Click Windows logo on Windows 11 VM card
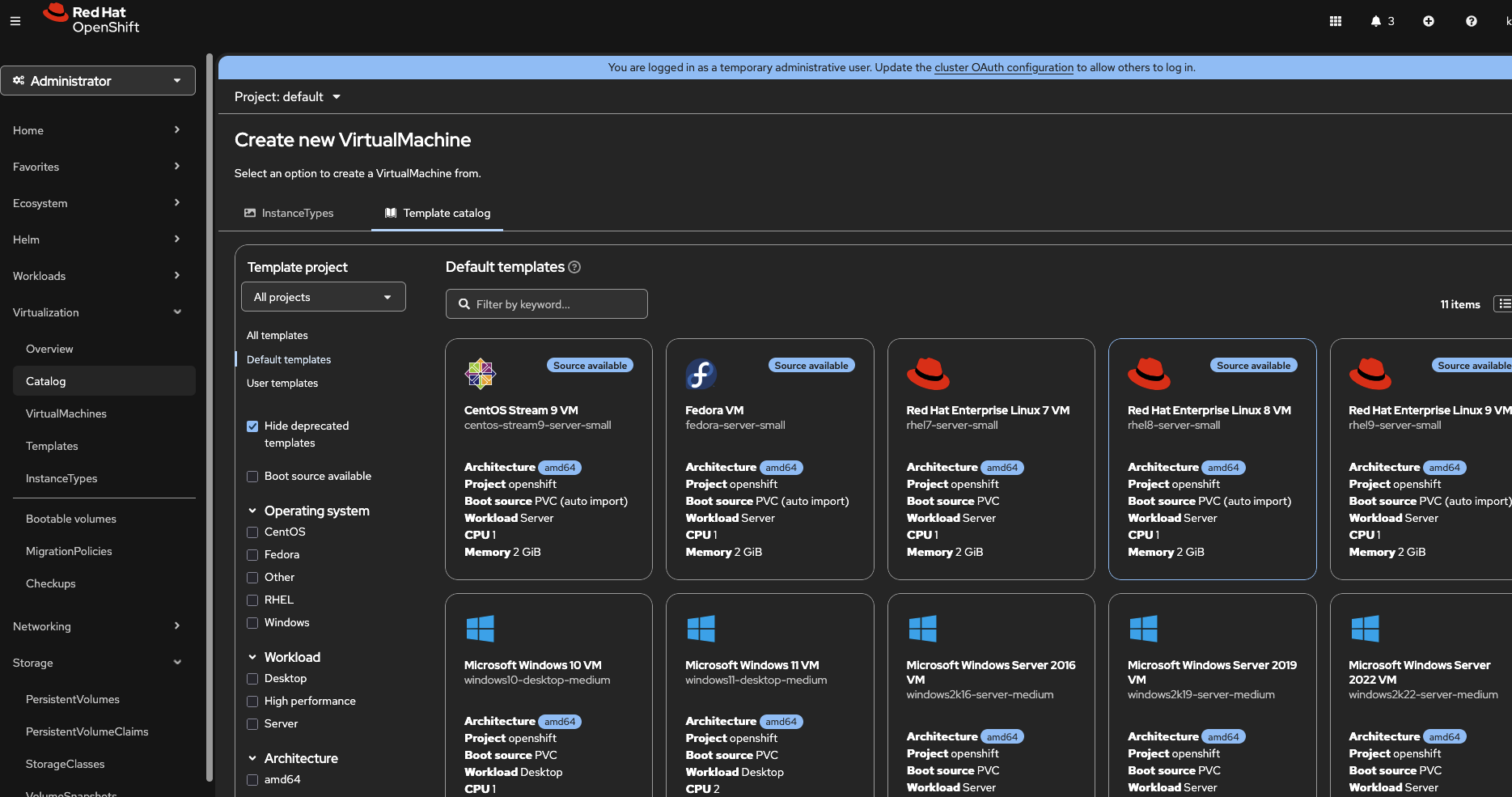 coord(701,629)
